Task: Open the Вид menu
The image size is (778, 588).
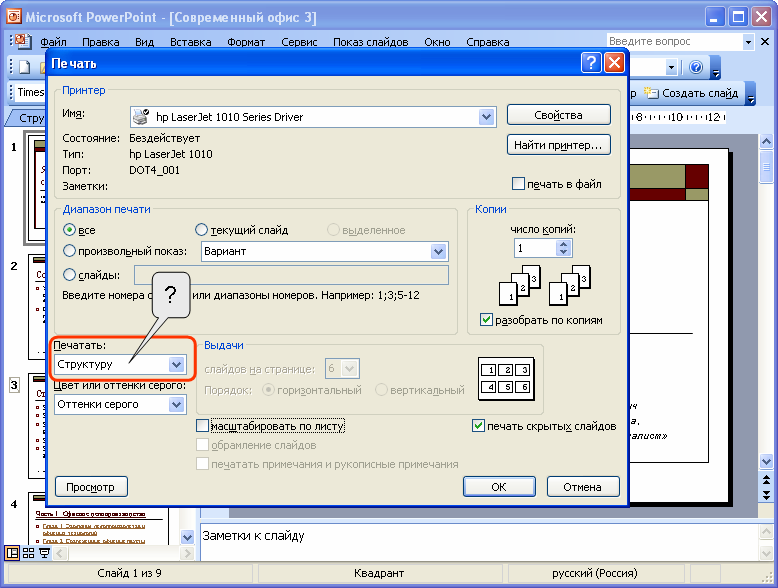Action: 144,42
